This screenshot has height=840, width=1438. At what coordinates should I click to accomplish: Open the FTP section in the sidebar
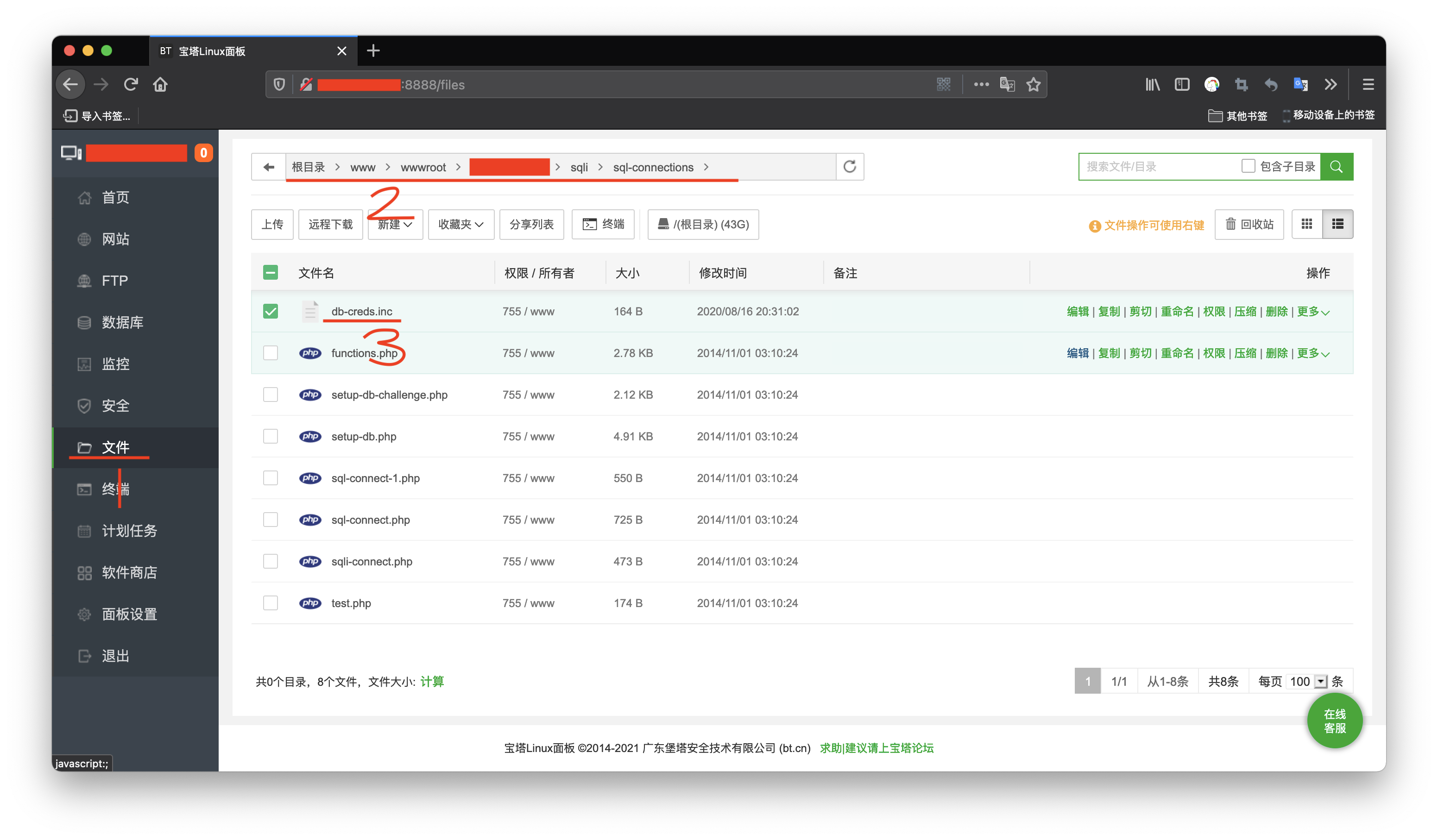coord(115,281)
